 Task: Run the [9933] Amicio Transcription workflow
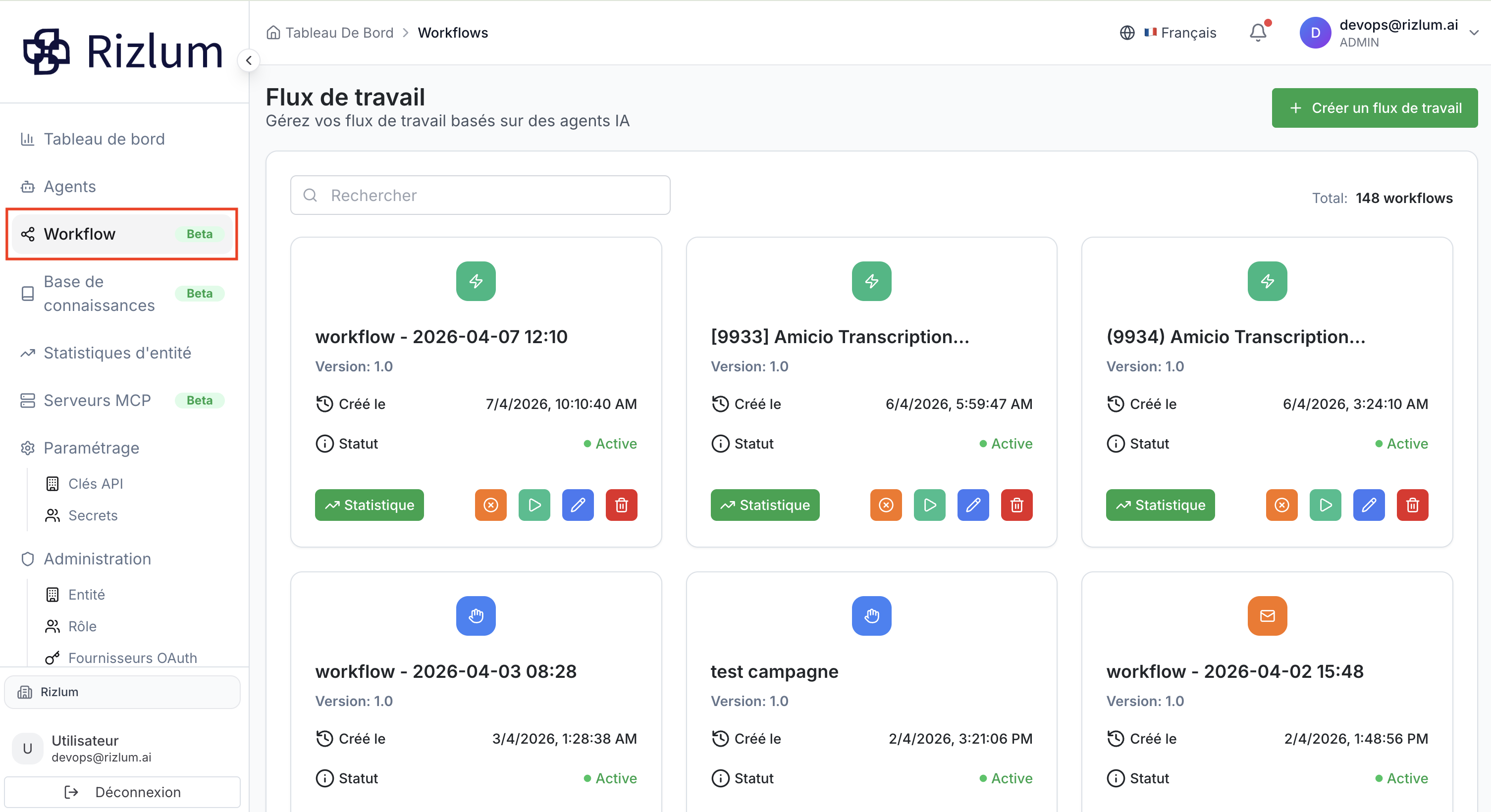tap(930, 505)
